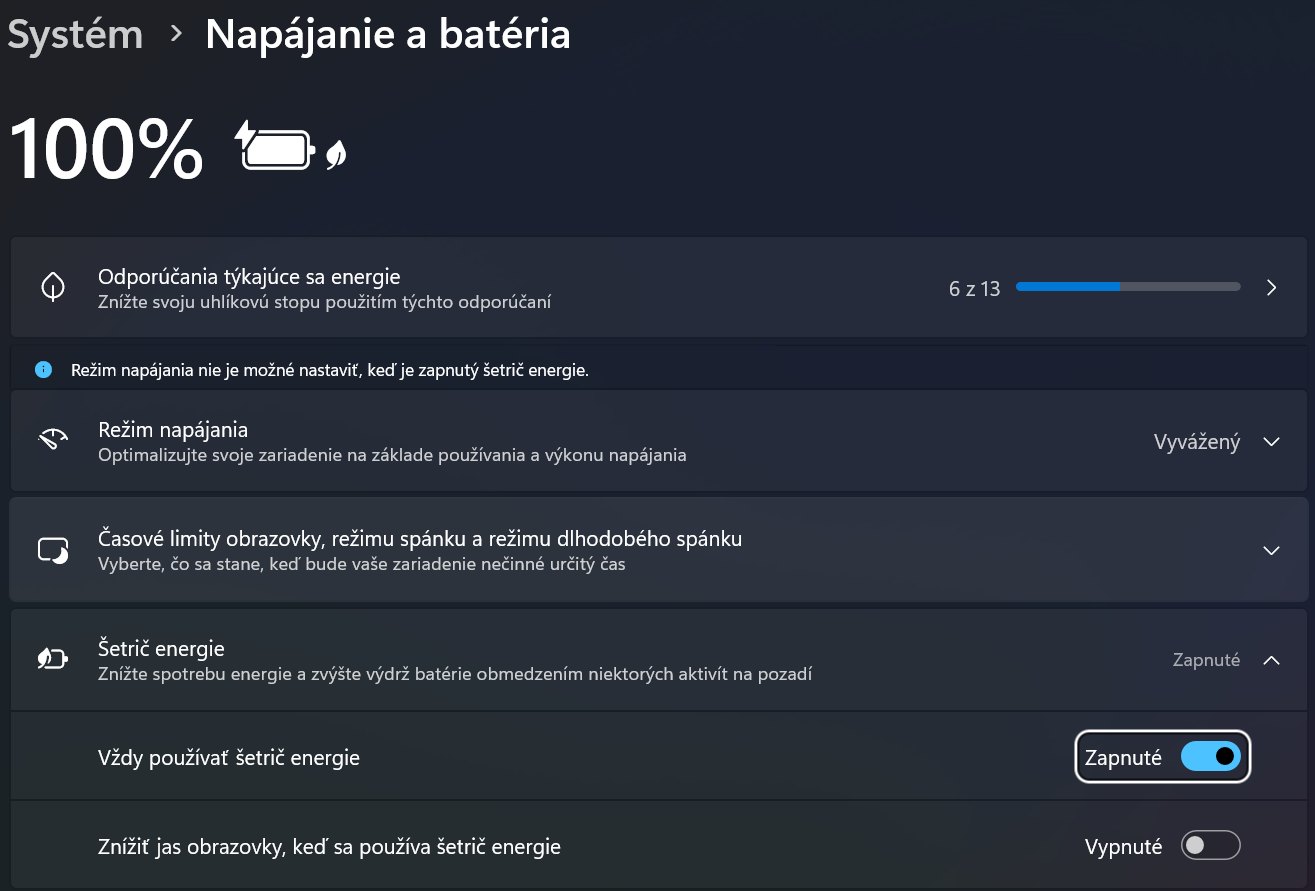This screenshot has height=891, width=1315.
Task: Click the 100% battery level text
Action: (106, 149)
